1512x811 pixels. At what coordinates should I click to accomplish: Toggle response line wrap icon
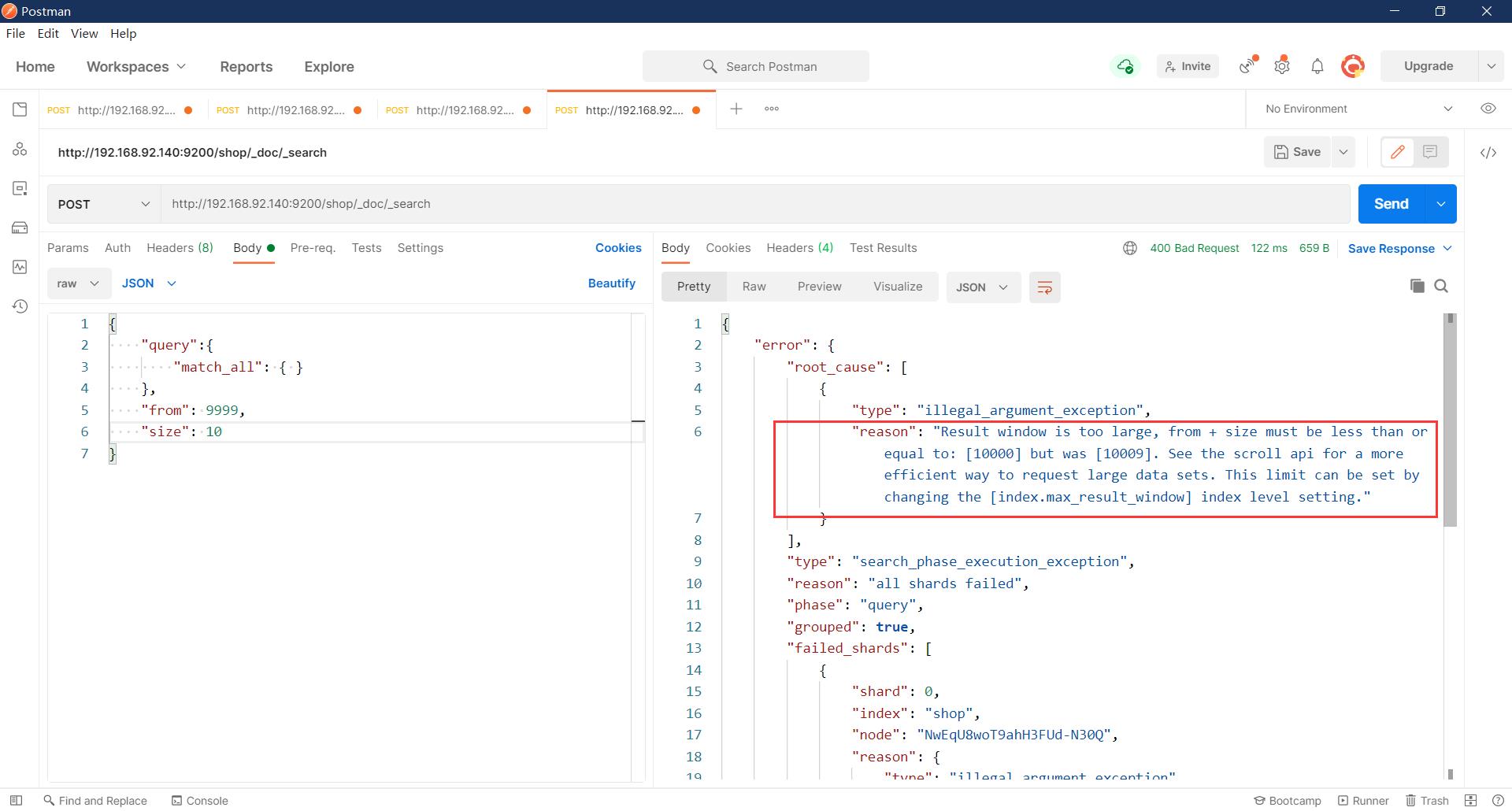pos(1044,287)
